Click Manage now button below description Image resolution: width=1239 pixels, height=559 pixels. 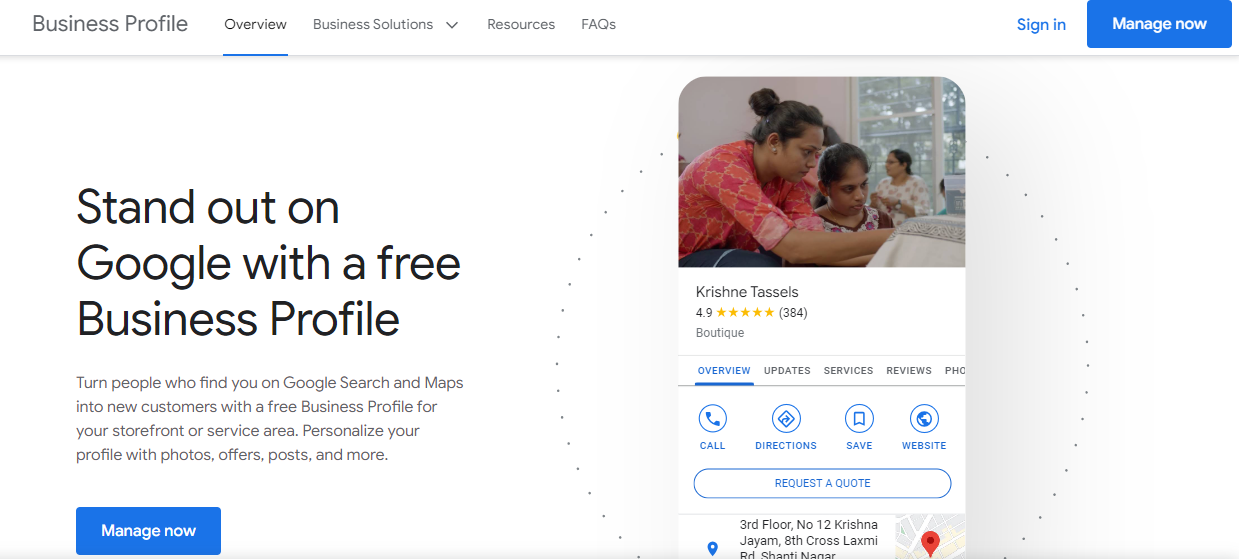tap(148, 531)
